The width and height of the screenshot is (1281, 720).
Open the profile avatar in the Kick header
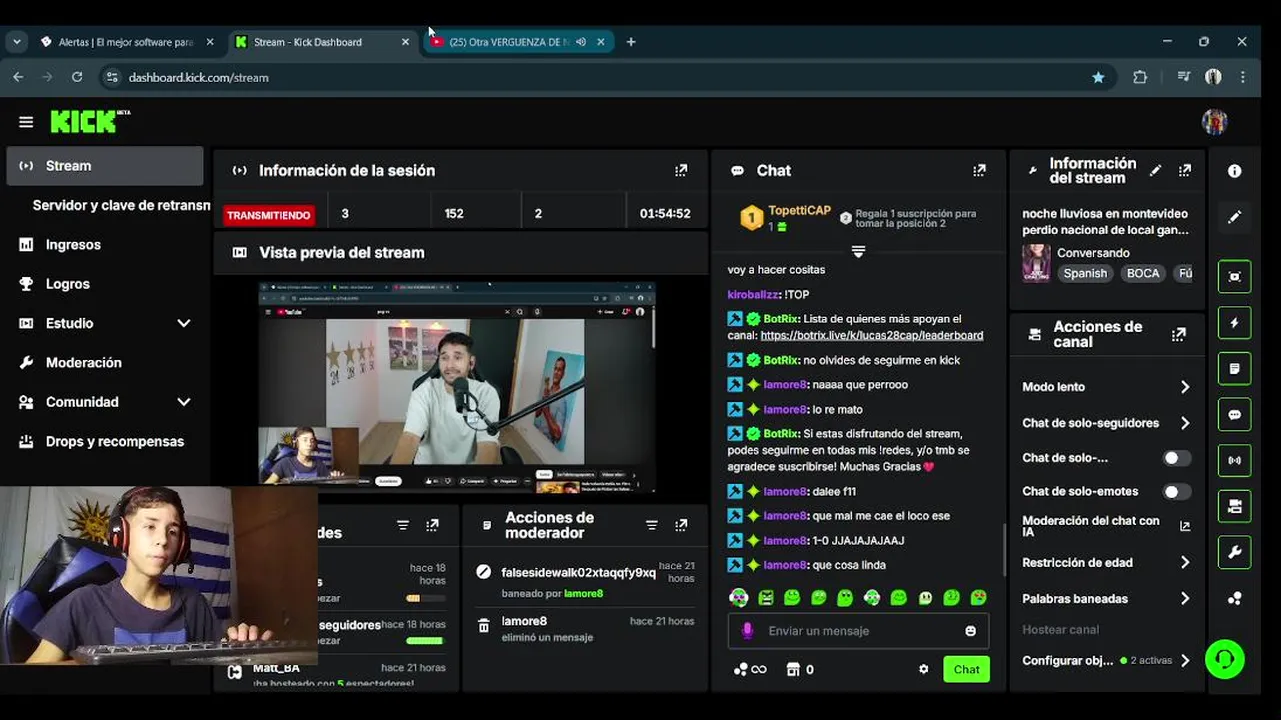click(x=1214, y=122)
